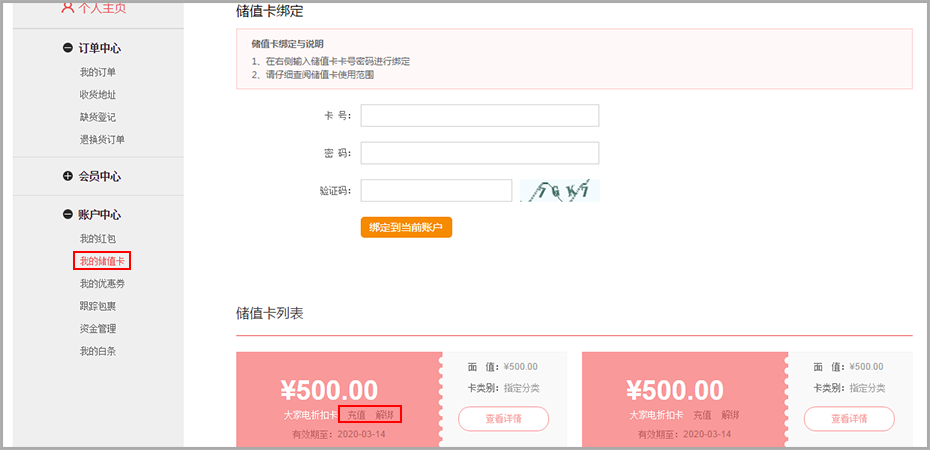This screenshot has width=930, height=450.
Task: Focus the 验证码 input field
Action: point(436,190)
